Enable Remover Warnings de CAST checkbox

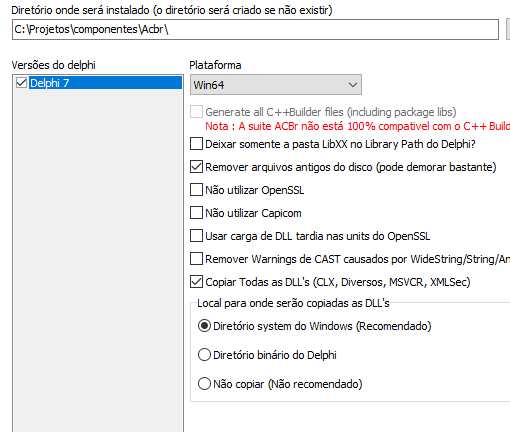pos(196,259)
